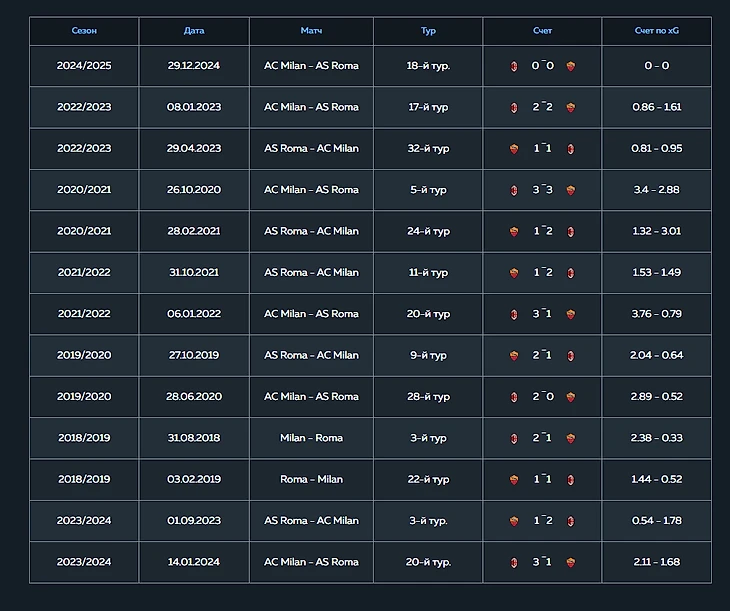Image resolution: width=730 pixels, height=611 pixels.
Task: Select the date 01.09.2023
Action: pos(194,521)
